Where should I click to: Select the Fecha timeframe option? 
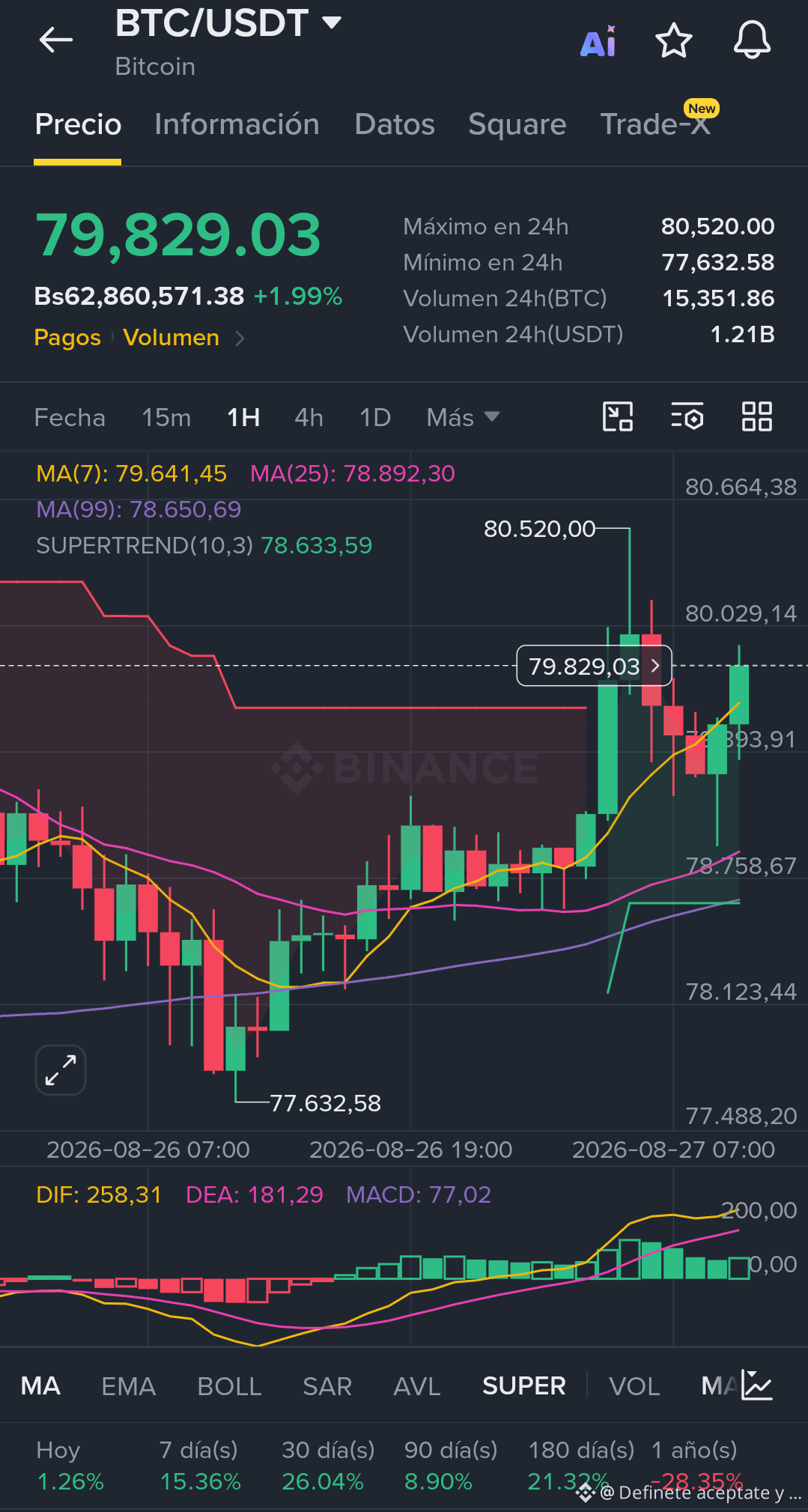point(70,417)
